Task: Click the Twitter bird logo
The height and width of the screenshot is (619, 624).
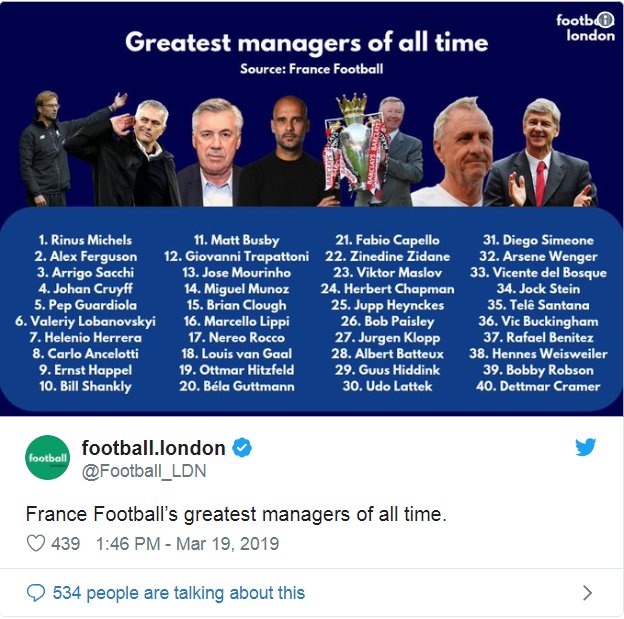Action: pos(585,447)
